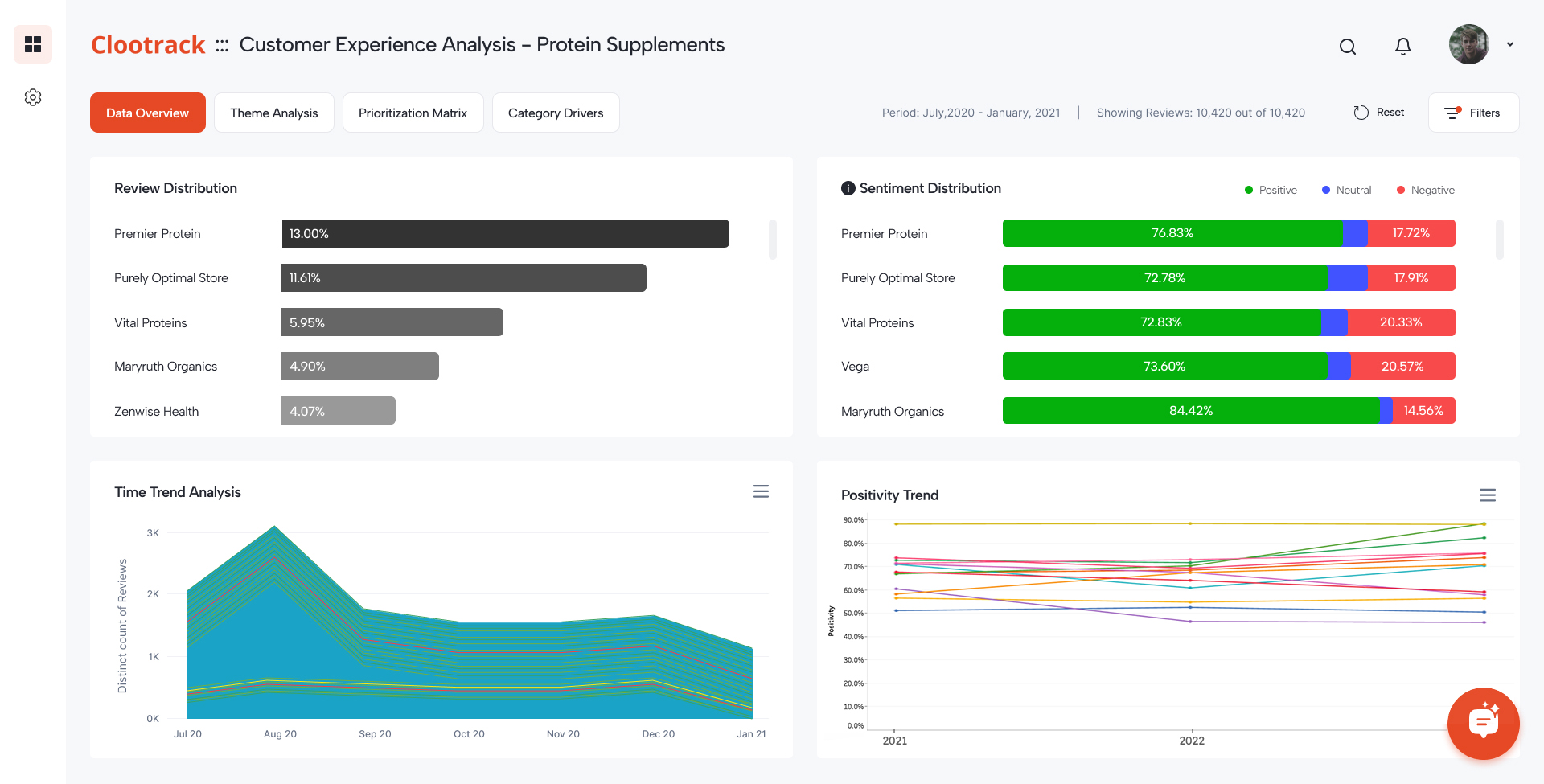Viewport: 1544px width, 784px height.
Task: Open Time Trend Analysis hamburger menu
Action: pyautogui.click(x=760, y=491)
